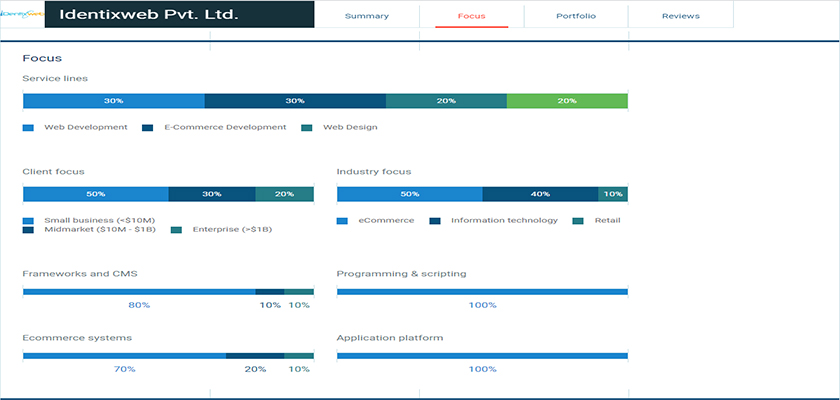Click the dark blue 30% Service lines segment
The height and width of the screenshot is (400, 840).
295,101
